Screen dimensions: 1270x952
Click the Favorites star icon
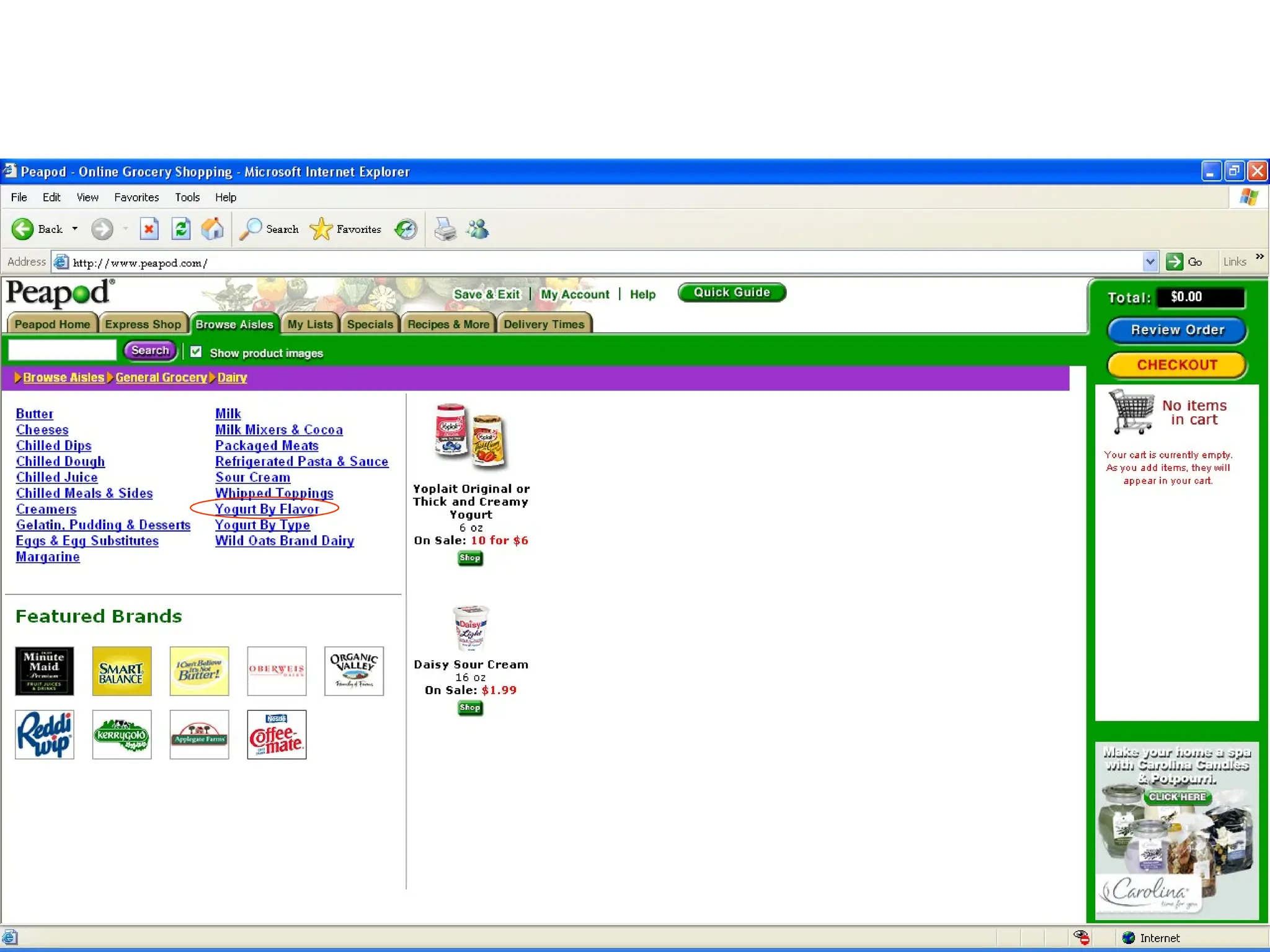coord(321,229)
